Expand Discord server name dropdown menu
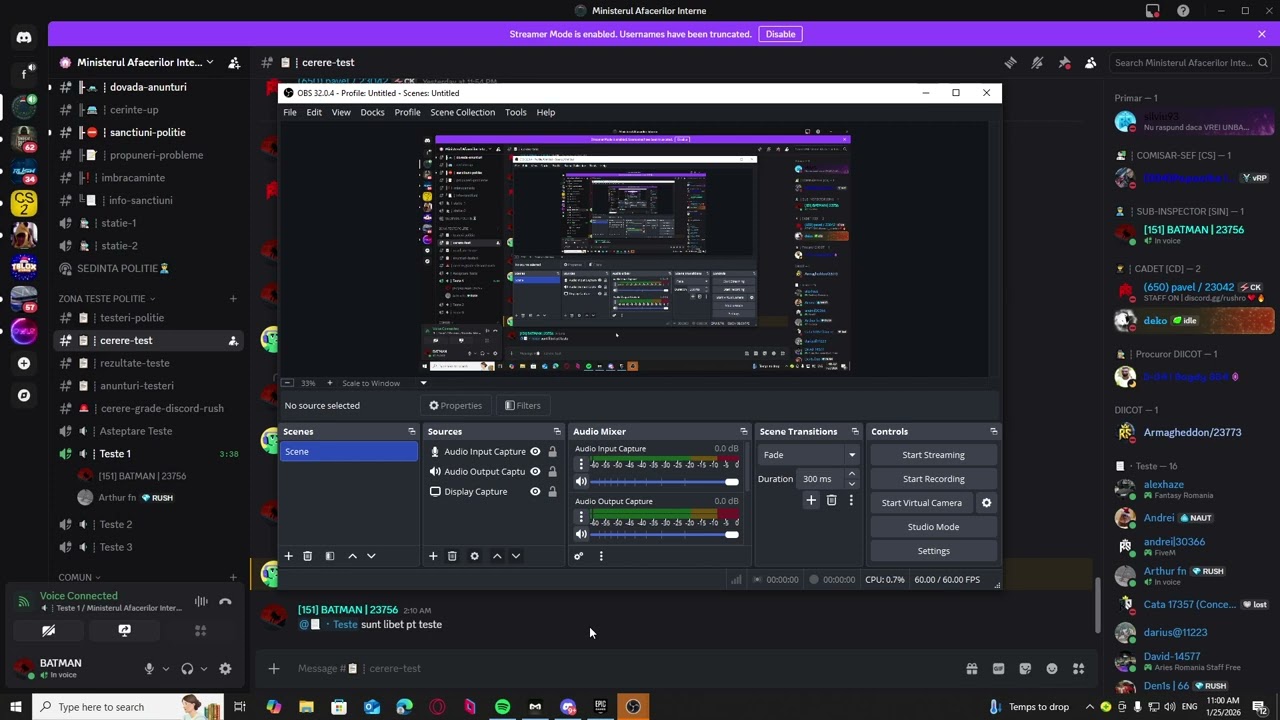This screenshot has width=1280, height=720. point(209,62)
